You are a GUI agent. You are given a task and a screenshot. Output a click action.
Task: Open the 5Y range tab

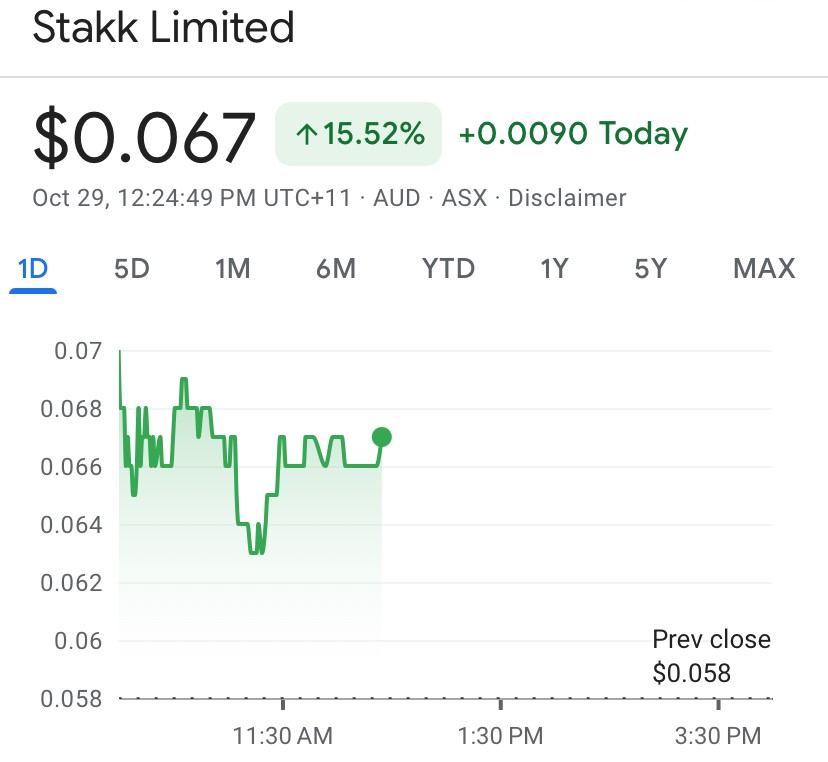(x=650, y=269)
